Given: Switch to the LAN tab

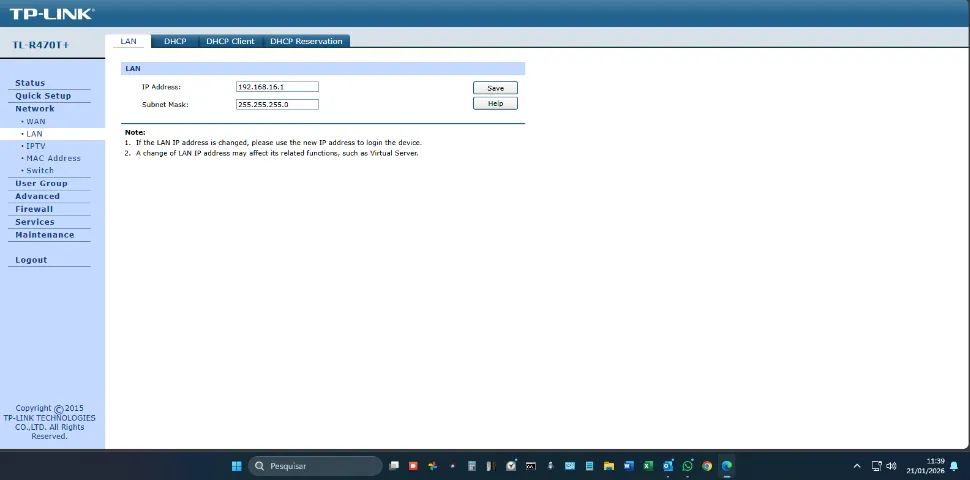Looking at the screenshot, I should click(128, 41).
